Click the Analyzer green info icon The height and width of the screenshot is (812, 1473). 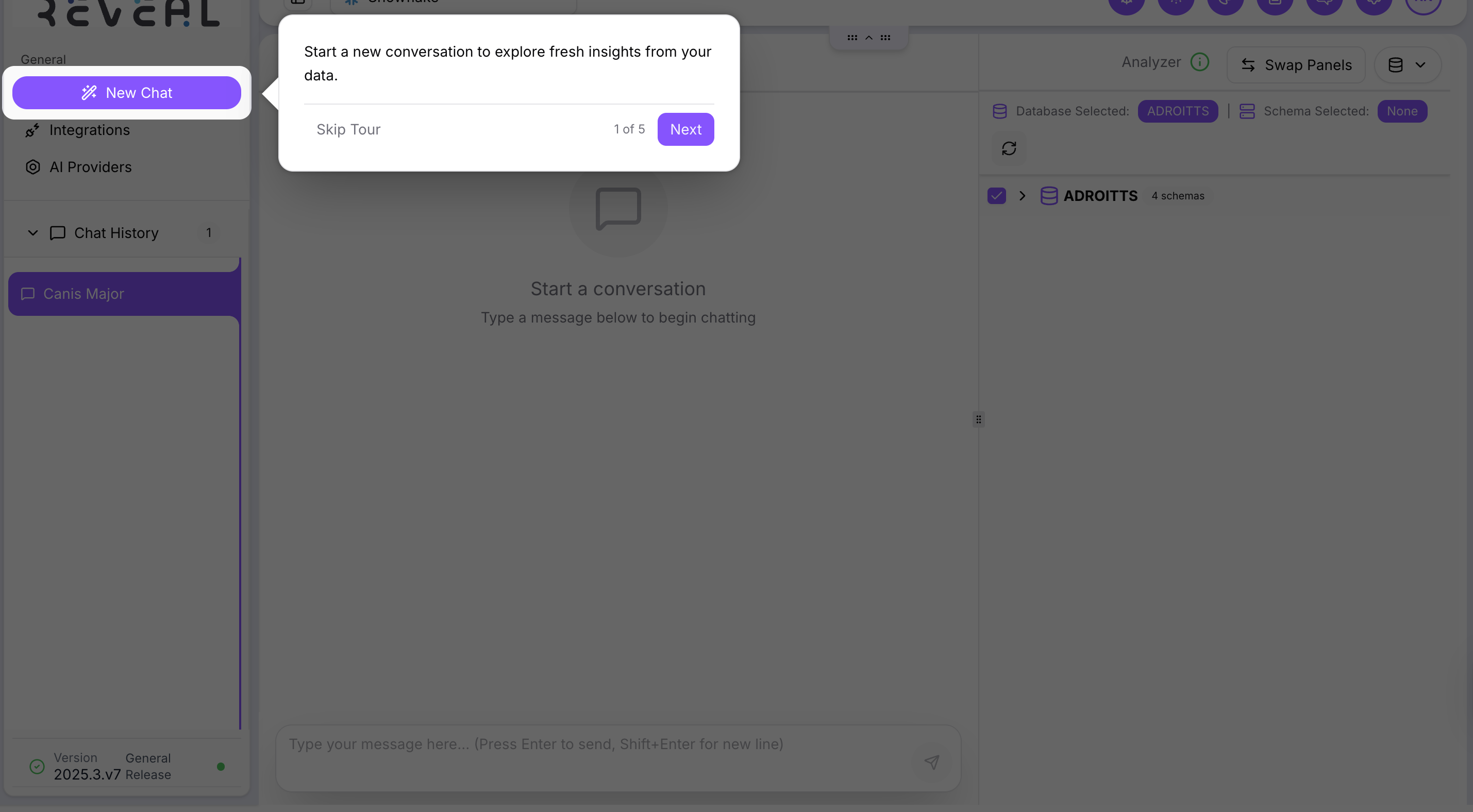coord(1199,62)
